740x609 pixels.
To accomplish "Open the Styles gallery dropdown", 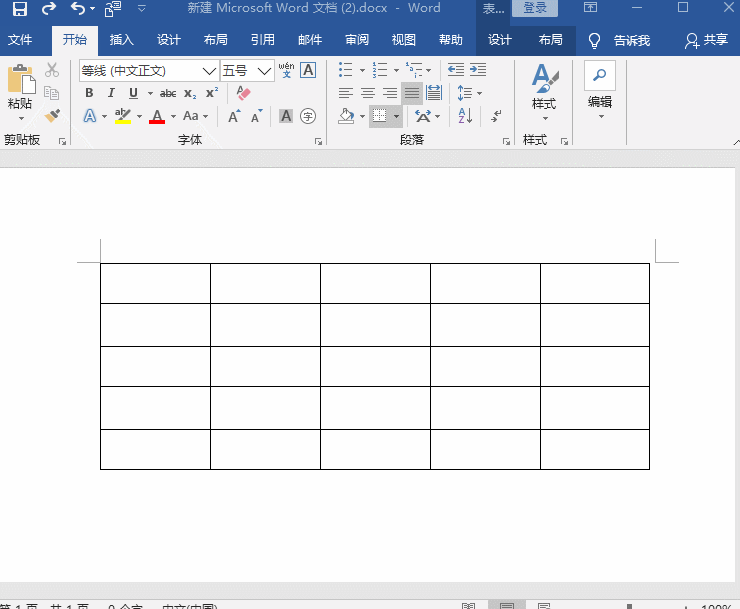I will (x=544, y=93).
